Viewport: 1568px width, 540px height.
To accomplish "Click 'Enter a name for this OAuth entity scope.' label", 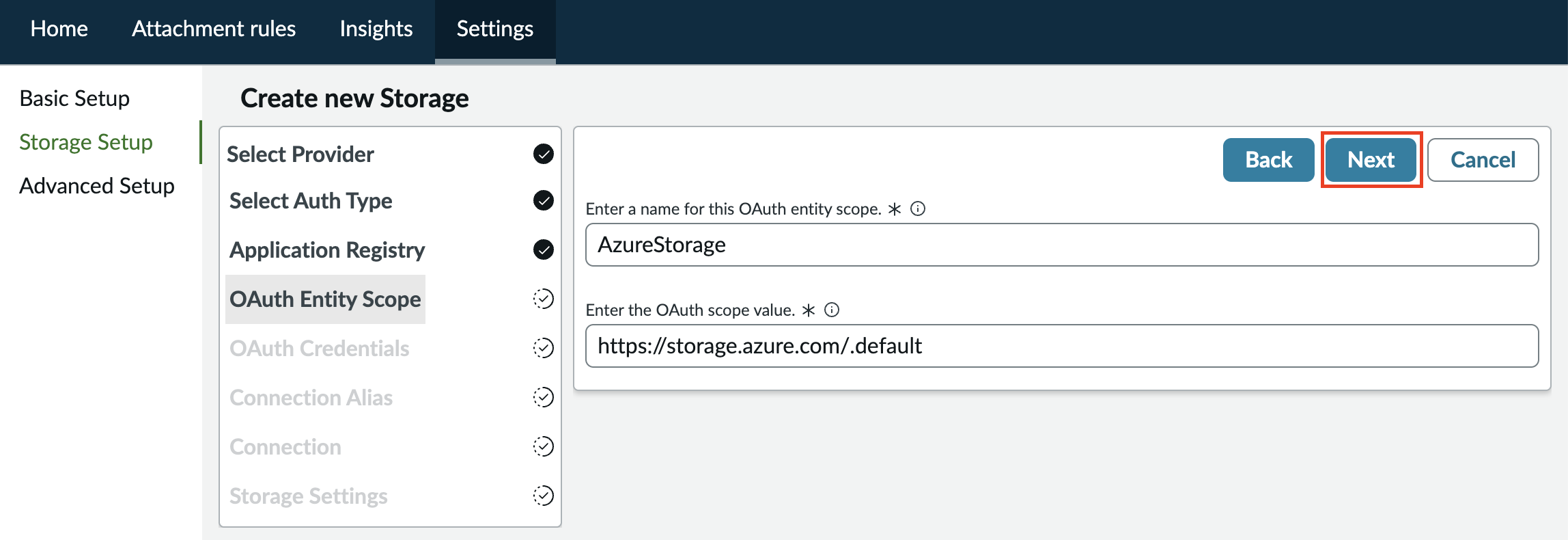I will (x=733, y=208).
